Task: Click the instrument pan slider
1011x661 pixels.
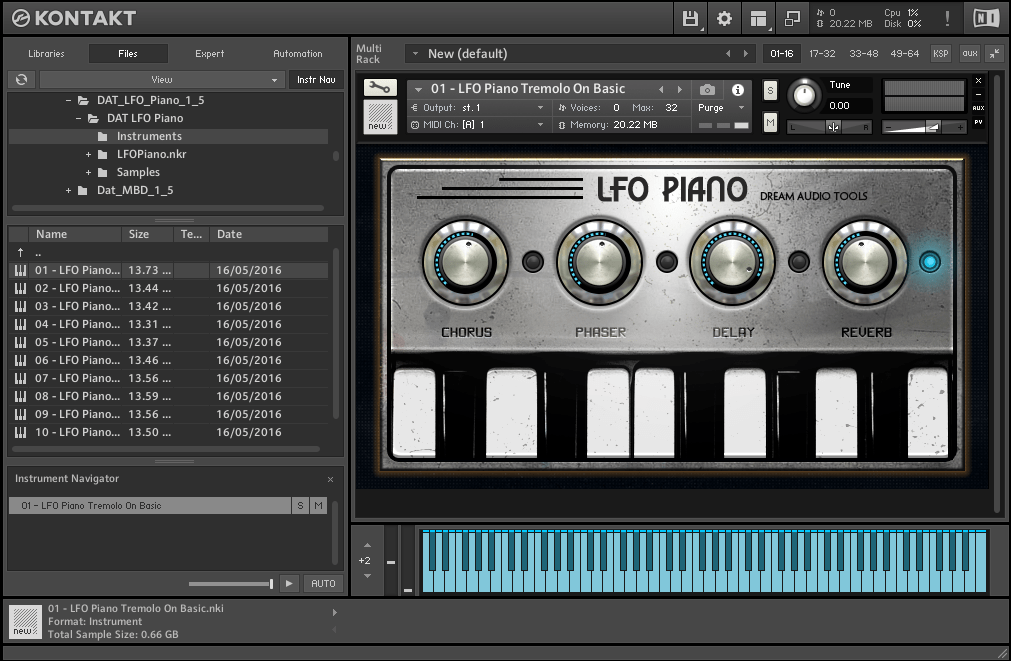Action: tap(830, 127)
